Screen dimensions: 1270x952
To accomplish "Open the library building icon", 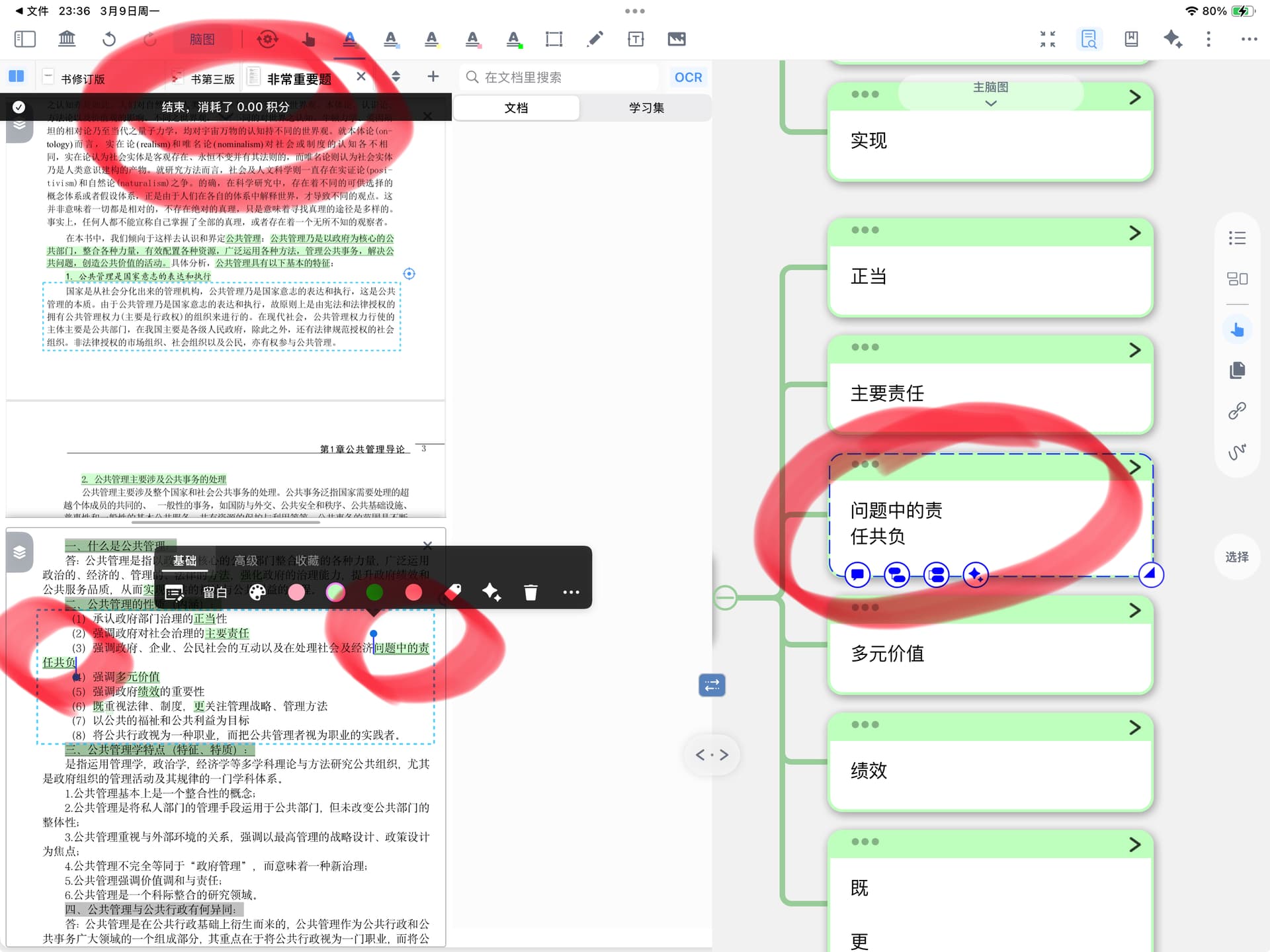I will tap(67, 39).
